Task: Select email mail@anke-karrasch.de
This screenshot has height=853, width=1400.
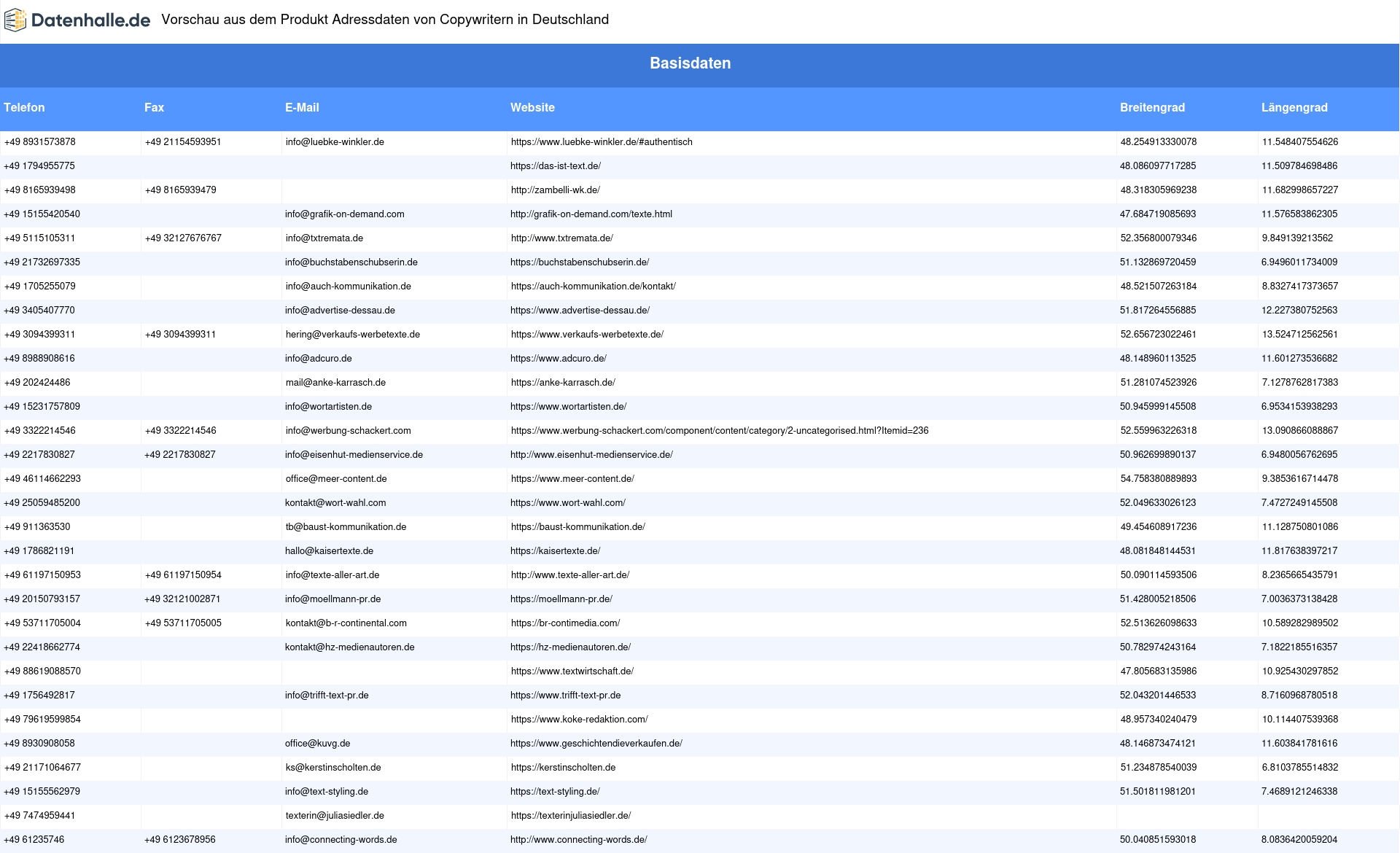Action: point(335,383)
